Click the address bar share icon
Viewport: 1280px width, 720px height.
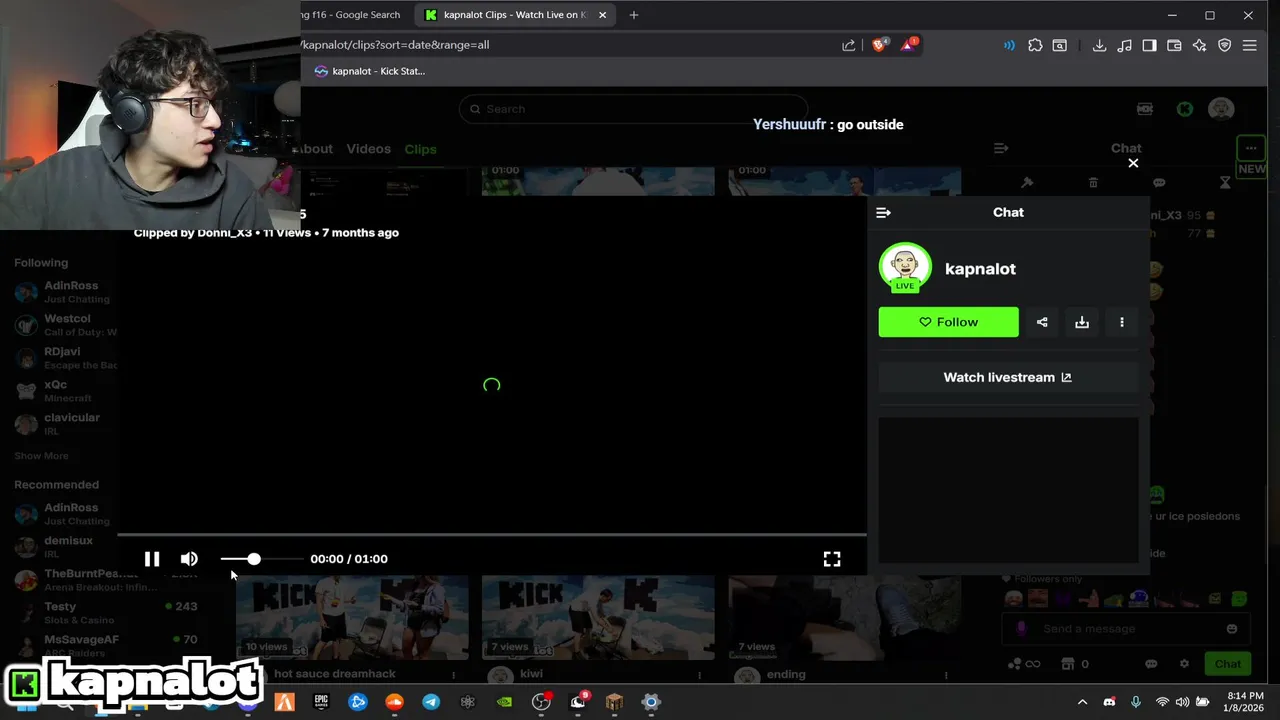[849, 45]
